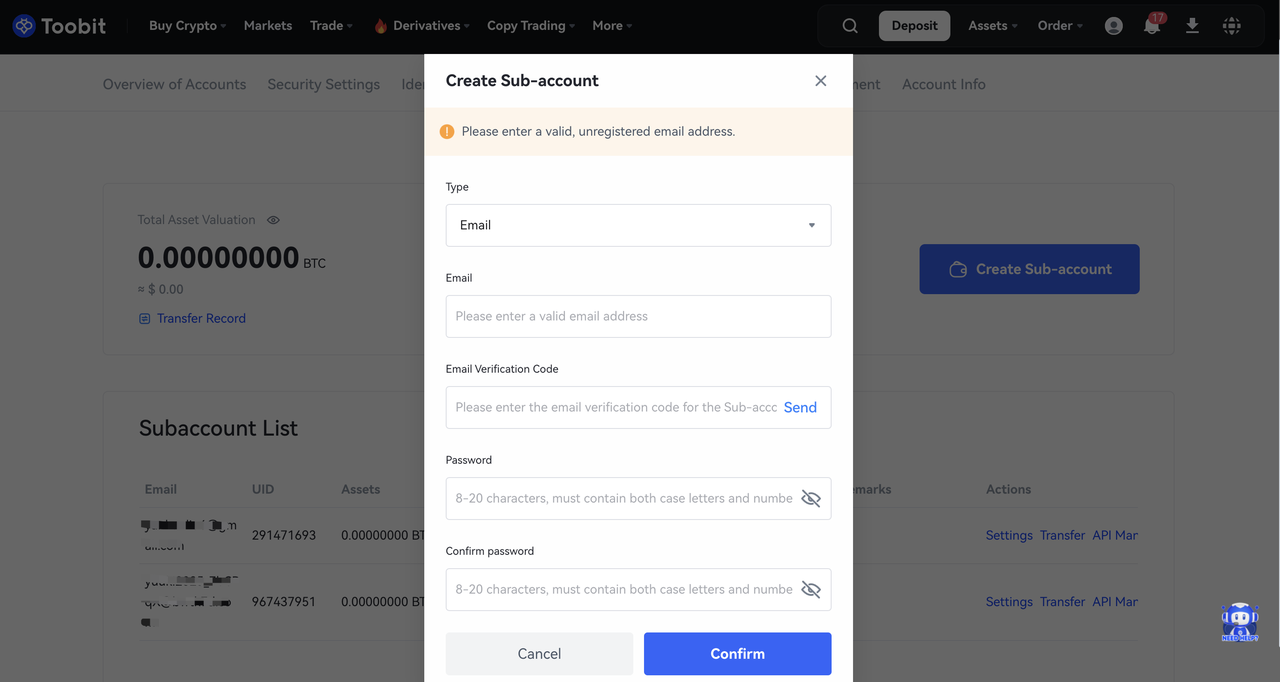Click the Email address input field
Image resolution: width=1280 pixels, height=682 pixels.
638,316
